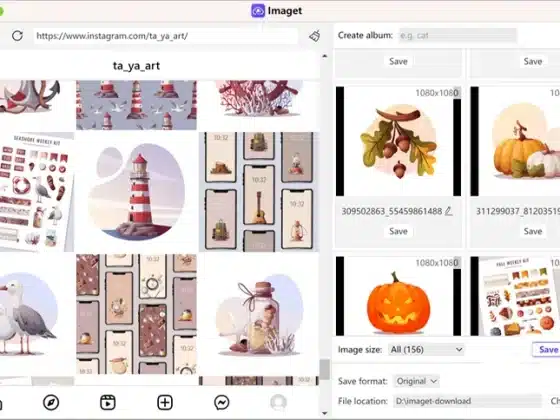Open the phone wallpapers with guitar post
The image size is (560, 420).
coord(259,192)
